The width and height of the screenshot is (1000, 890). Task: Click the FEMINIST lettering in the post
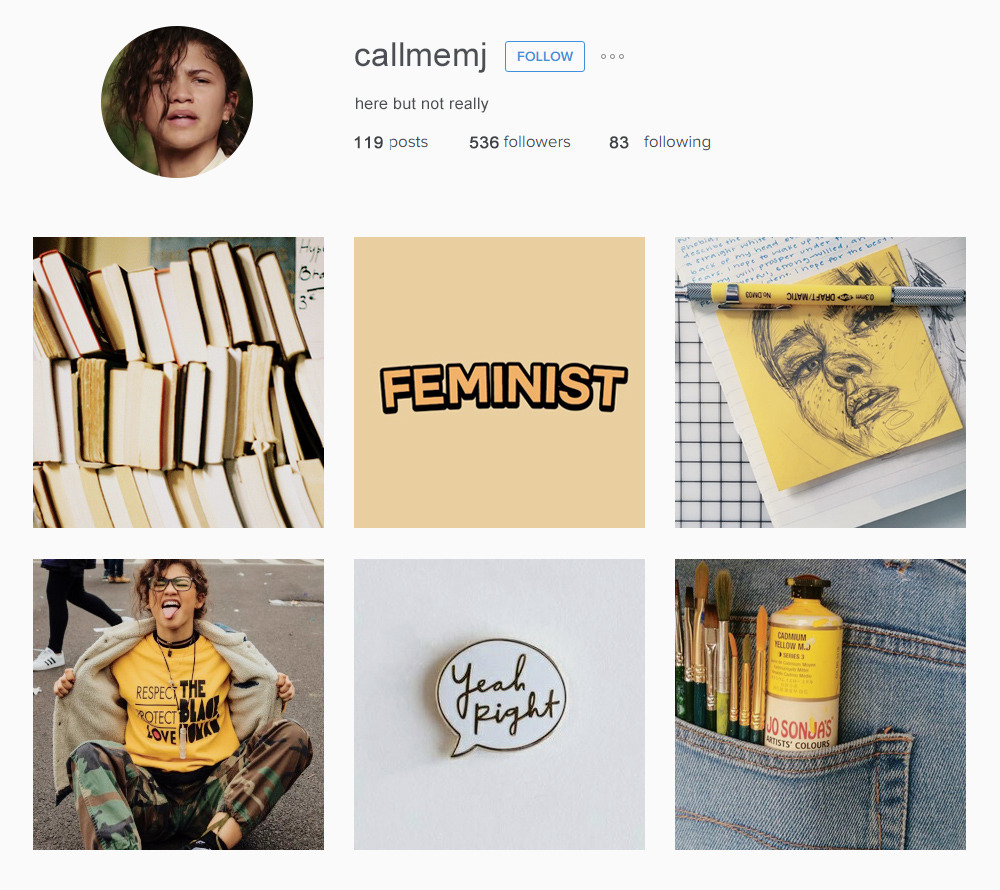504,388
